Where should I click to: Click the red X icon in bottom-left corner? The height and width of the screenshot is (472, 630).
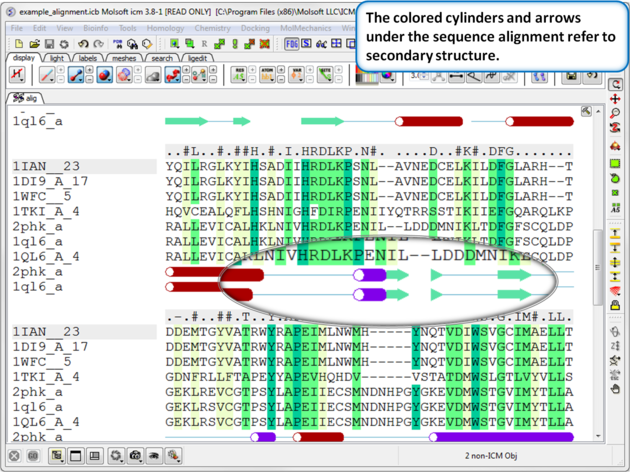(x=15, y=456)
